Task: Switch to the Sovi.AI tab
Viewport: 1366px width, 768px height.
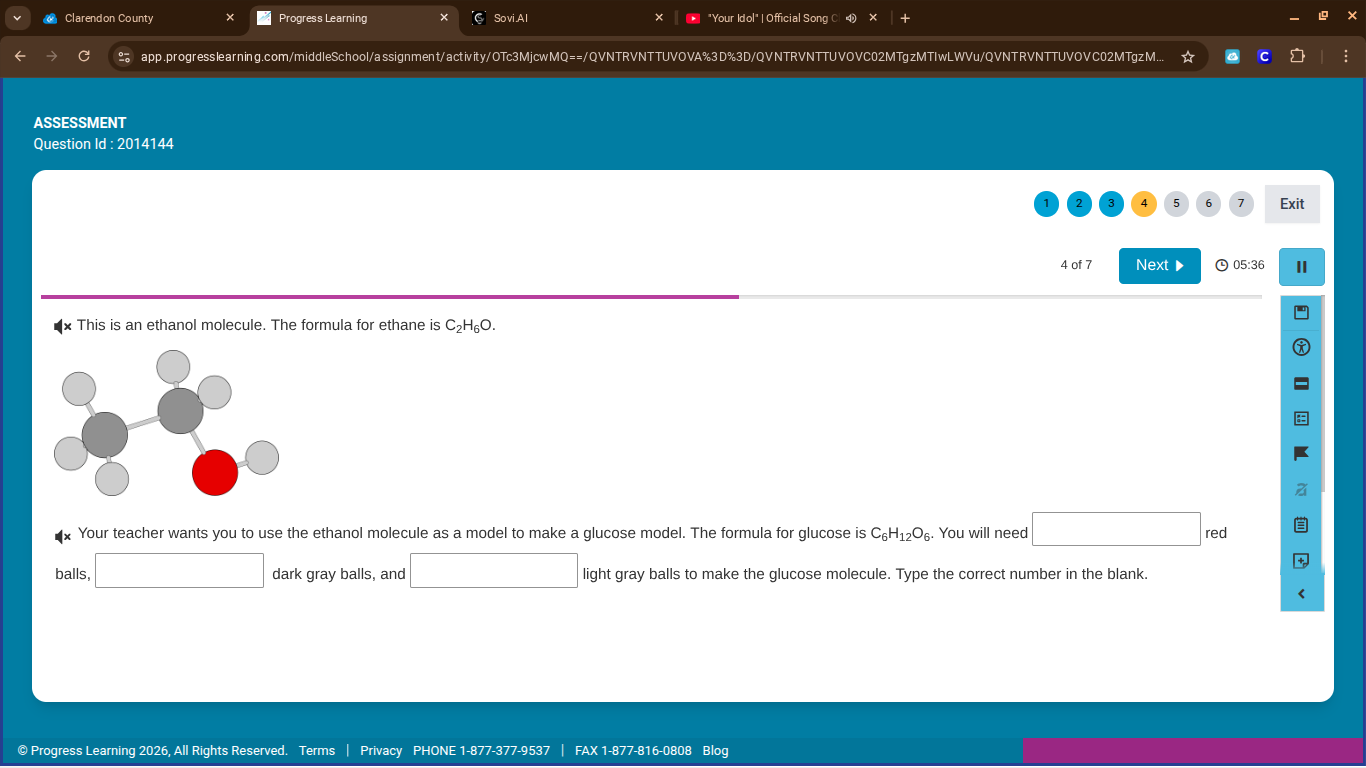Action: click(x=560, y=18)
